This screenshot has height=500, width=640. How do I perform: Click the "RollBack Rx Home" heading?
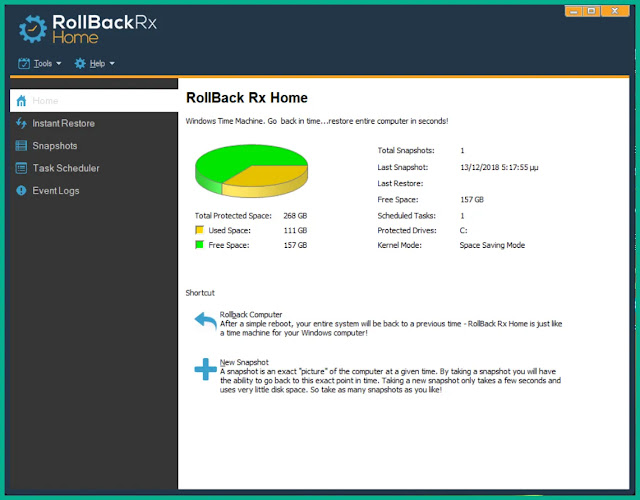(247, 98)
